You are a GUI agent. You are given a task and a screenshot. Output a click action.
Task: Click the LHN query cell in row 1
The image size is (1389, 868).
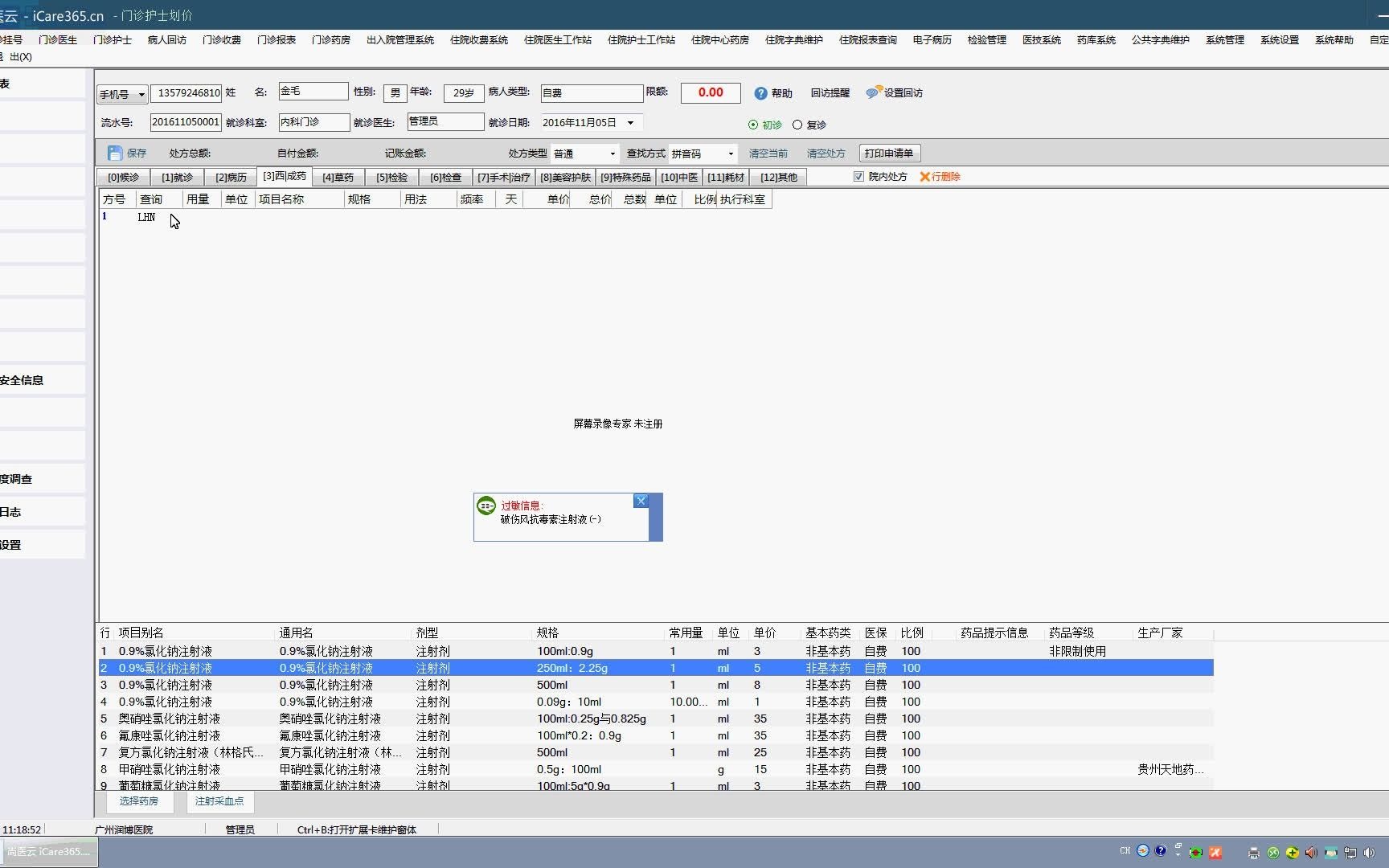(158, 217)
